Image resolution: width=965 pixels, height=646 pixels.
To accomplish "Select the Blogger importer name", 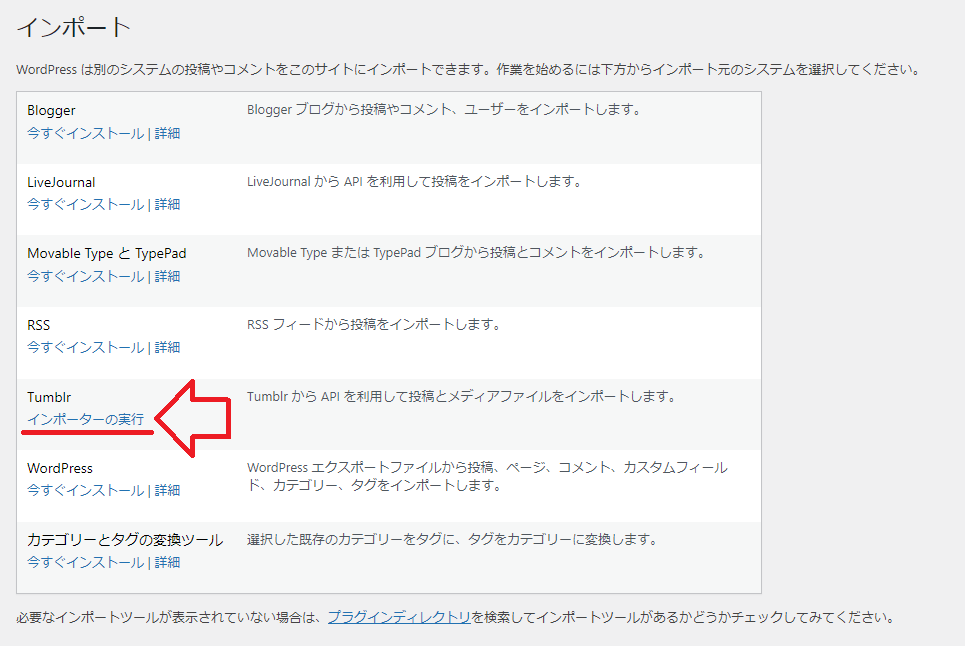I will (x=51, y=111).
